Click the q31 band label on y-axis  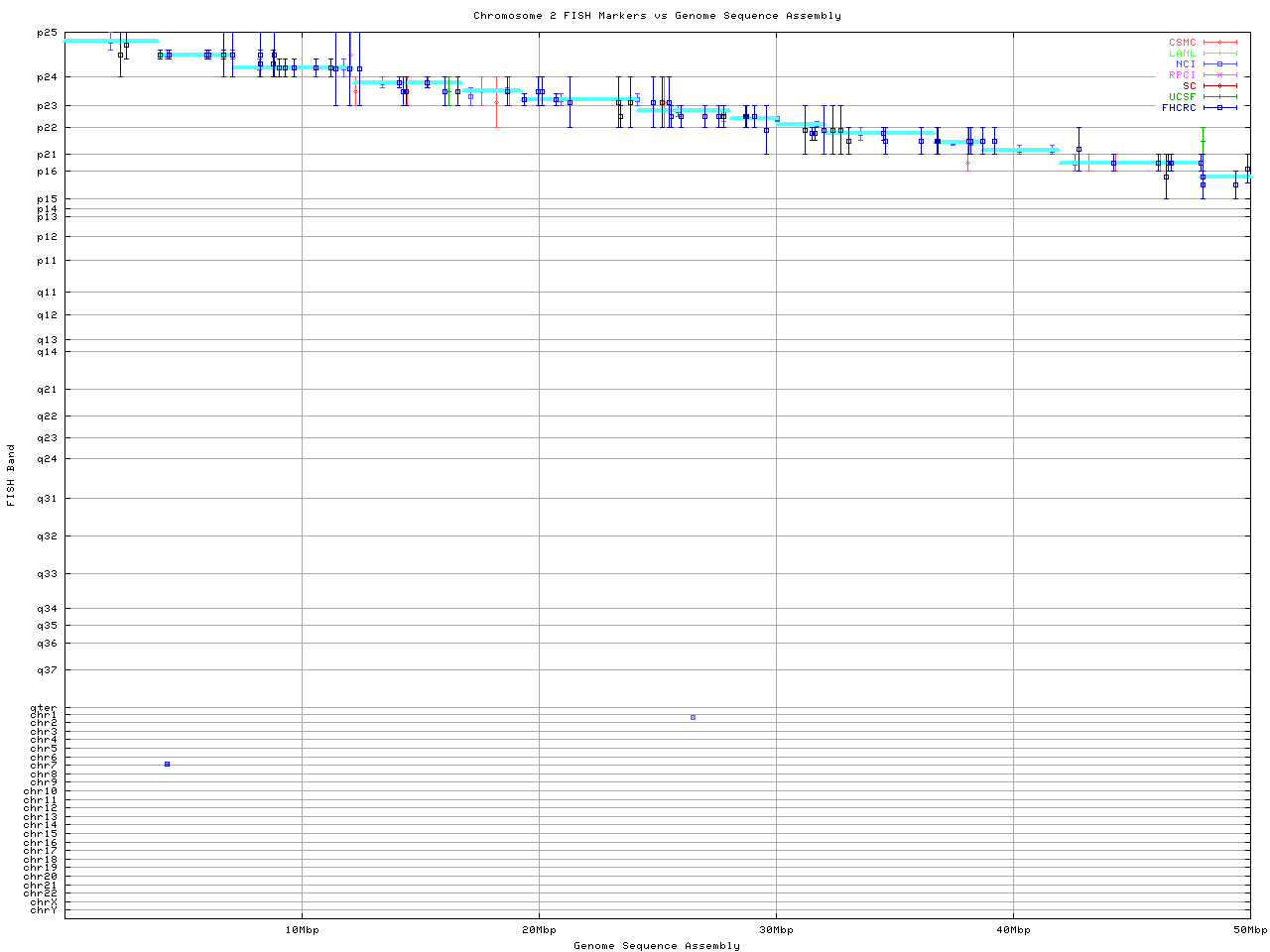(47, 499)
